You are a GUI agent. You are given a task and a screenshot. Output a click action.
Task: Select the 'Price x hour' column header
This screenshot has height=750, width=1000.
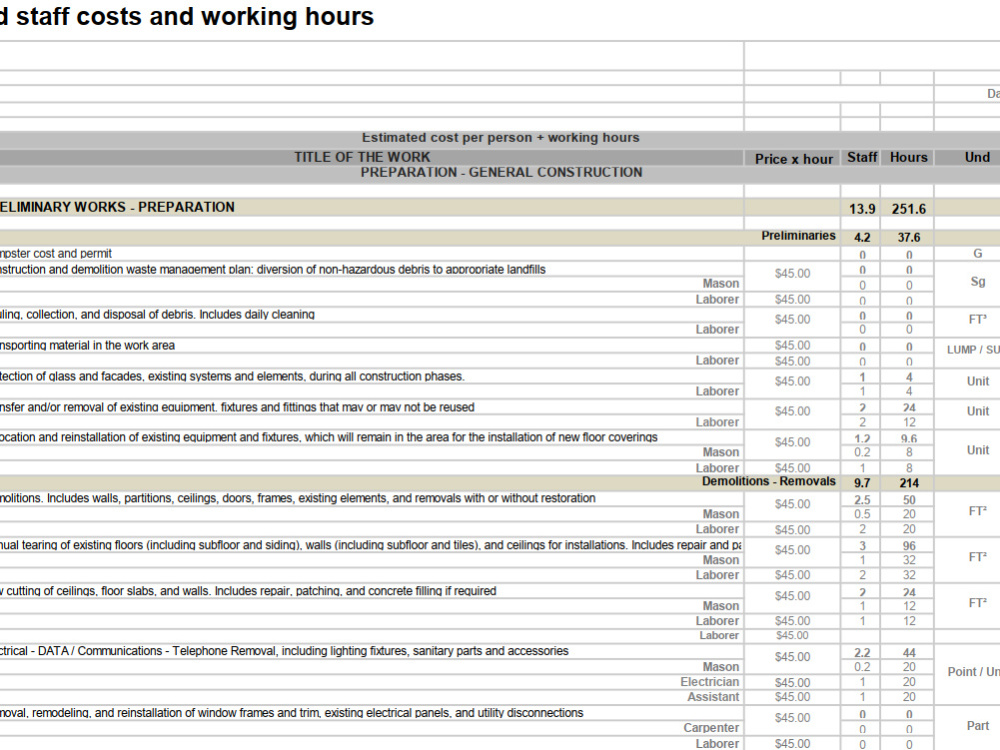[x=793, y=159]
